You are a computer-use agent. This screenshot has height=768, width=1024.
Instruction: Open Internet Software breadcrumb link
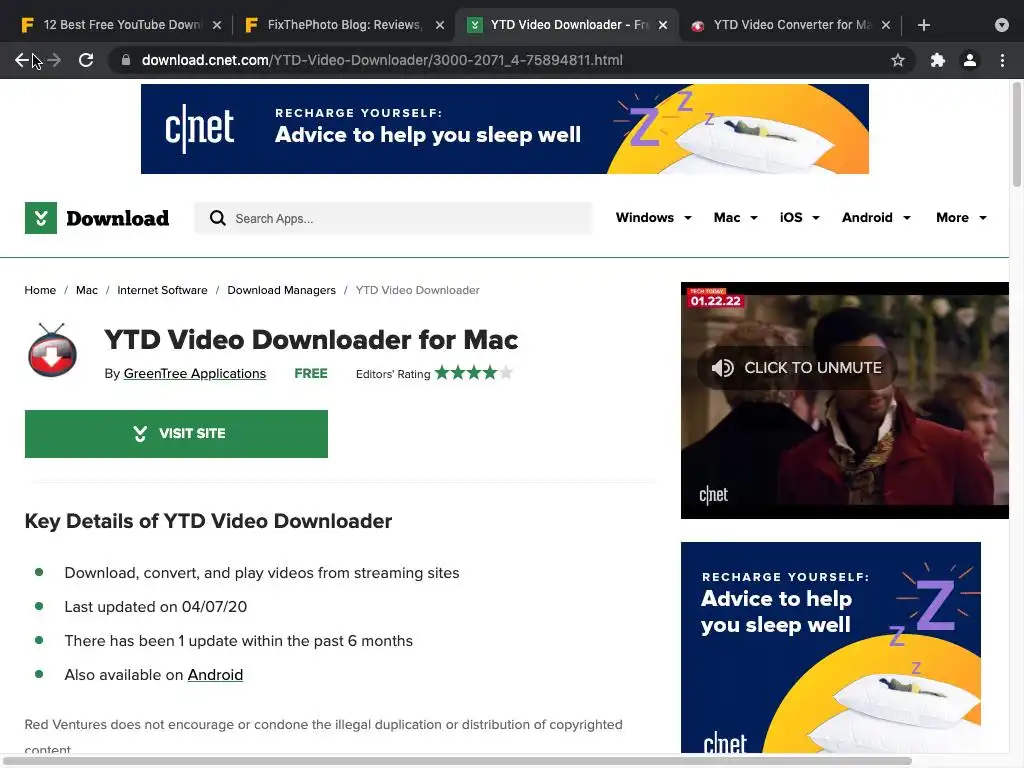point(162,290)
